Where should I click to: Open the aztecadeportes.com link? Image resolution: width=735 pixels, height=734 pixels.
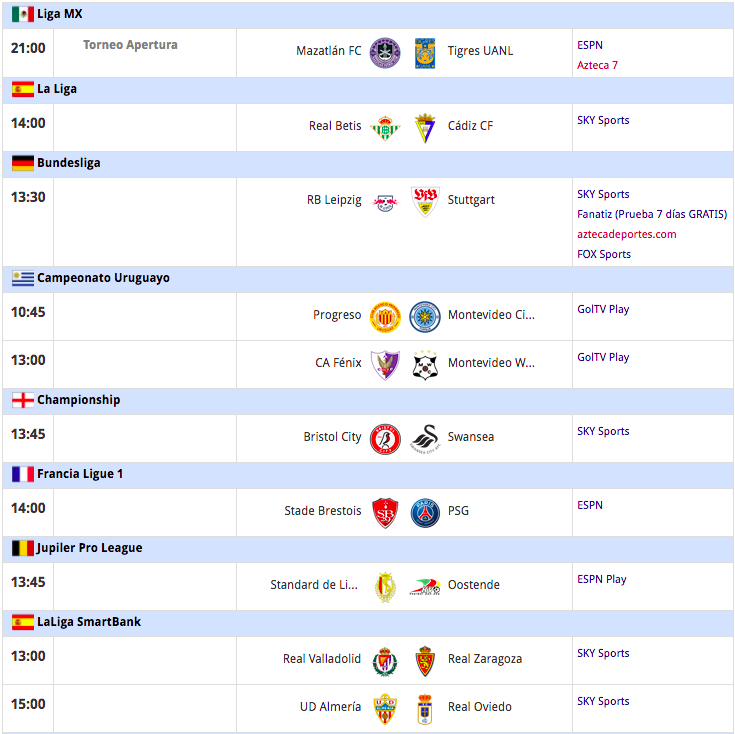[626, 234]
